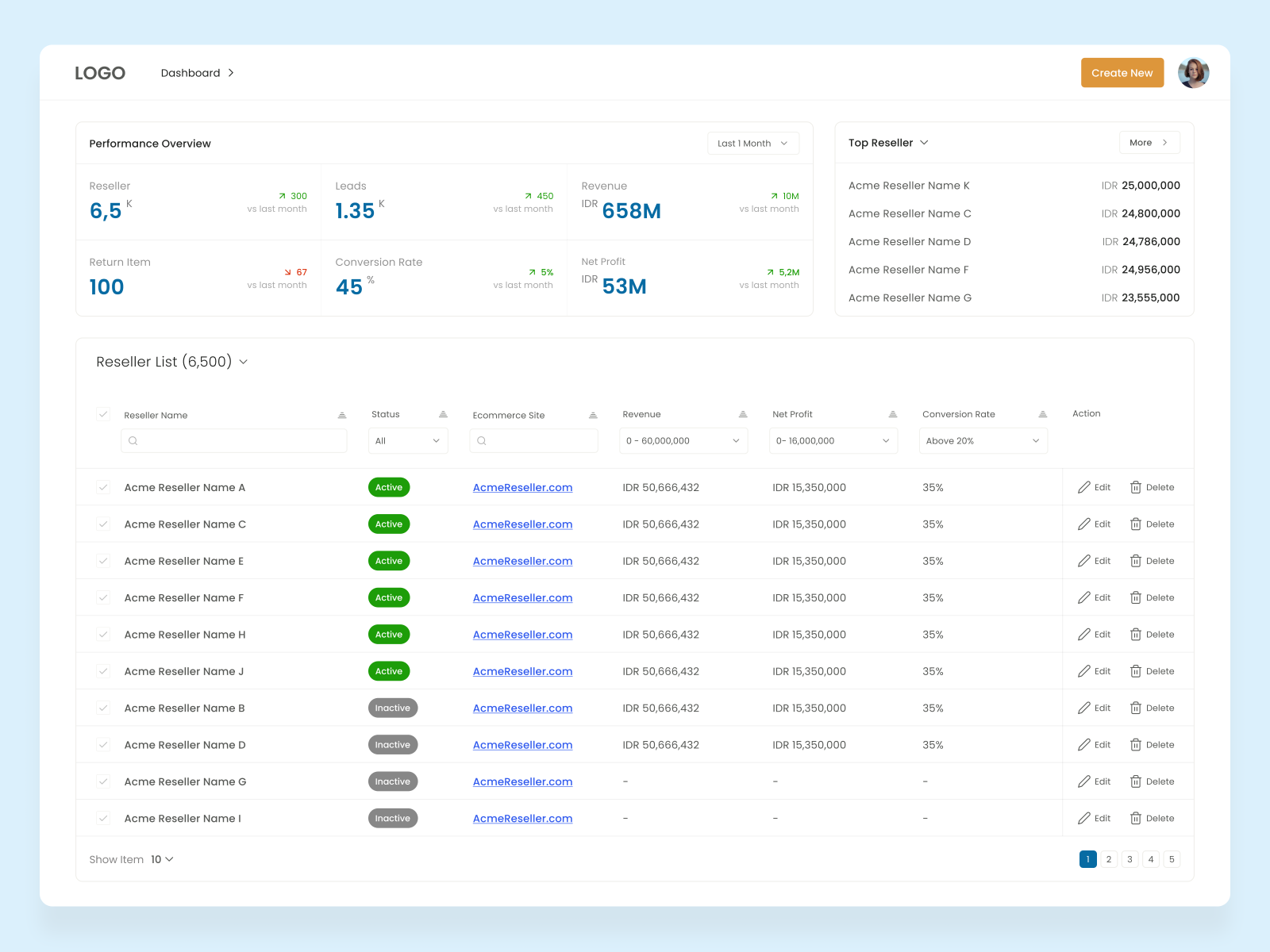Open the Status filter dropdown showing All
1270x952 pixels.
point(407,440)
